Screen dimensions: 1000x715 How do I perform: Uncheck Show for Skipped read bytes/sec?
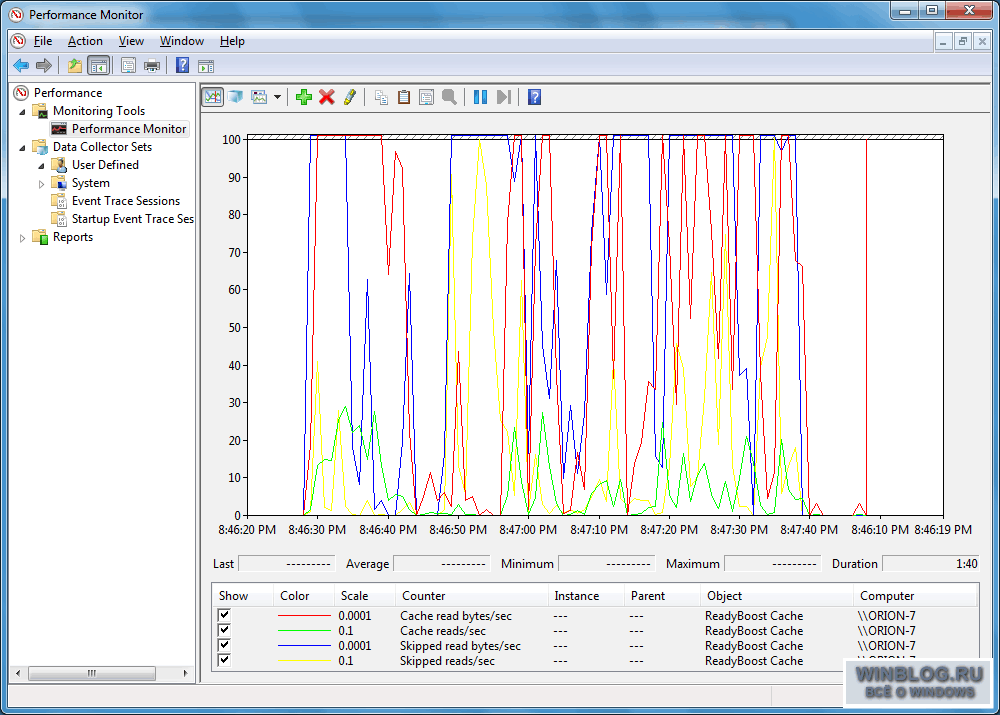pyautogui.click(x=224, y=645)
